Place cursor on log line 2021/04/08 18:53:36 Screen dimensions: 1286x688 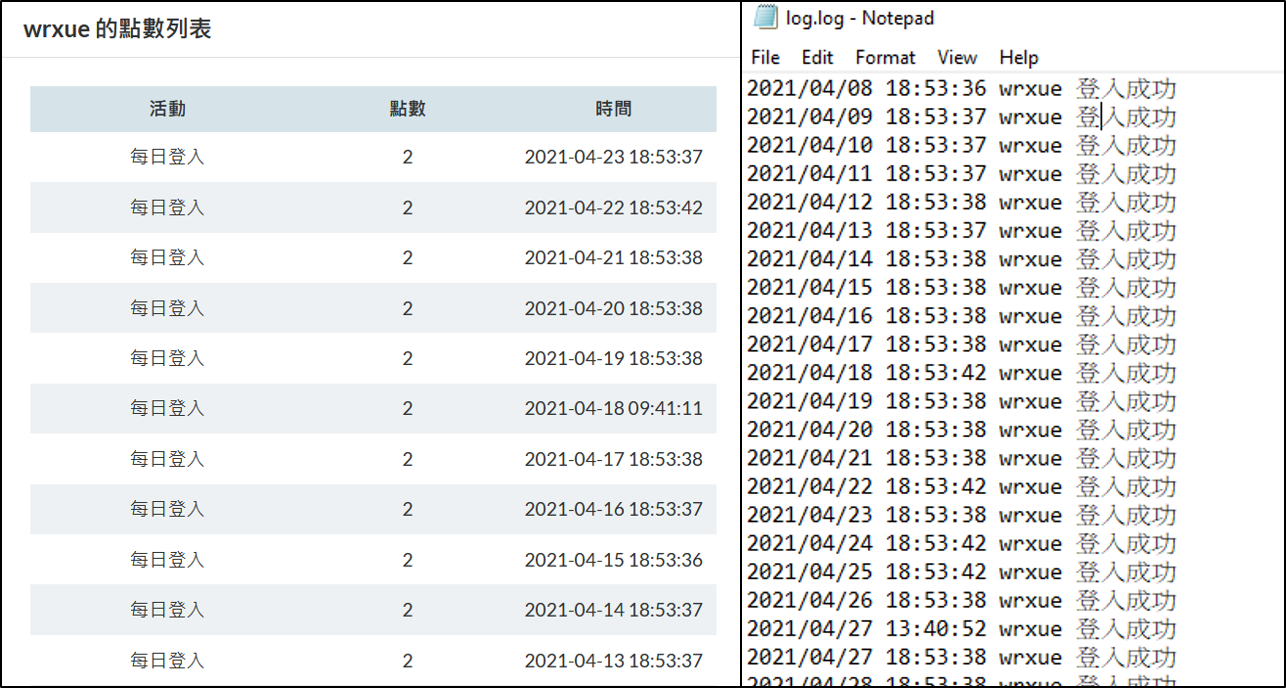[960, 89]
